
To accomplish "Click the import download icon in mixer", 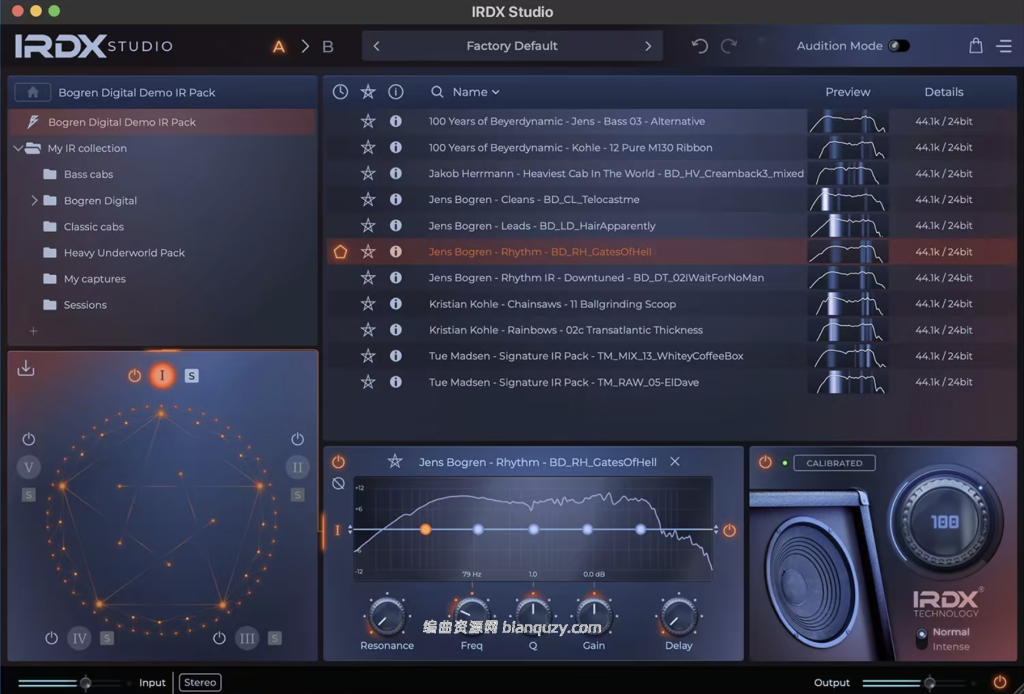I will click(25, 368).
